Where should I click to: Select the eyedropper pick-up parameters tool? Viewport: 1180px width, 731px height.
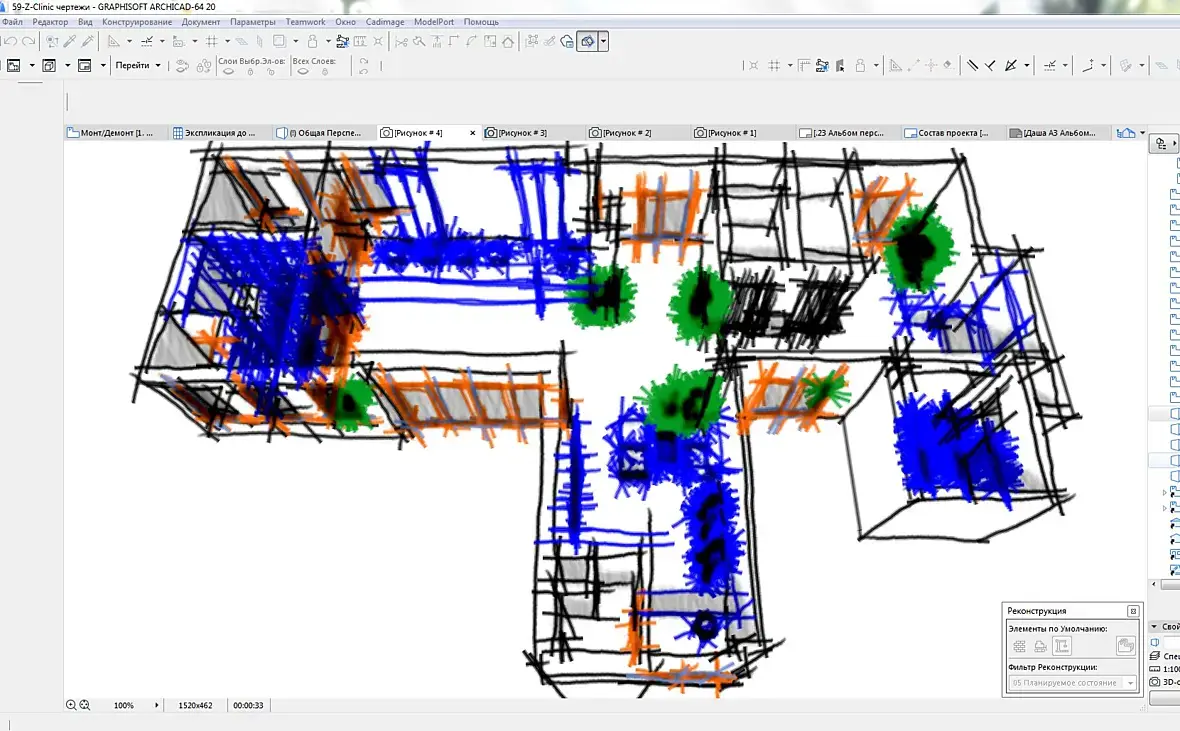(x=70, y=41)
